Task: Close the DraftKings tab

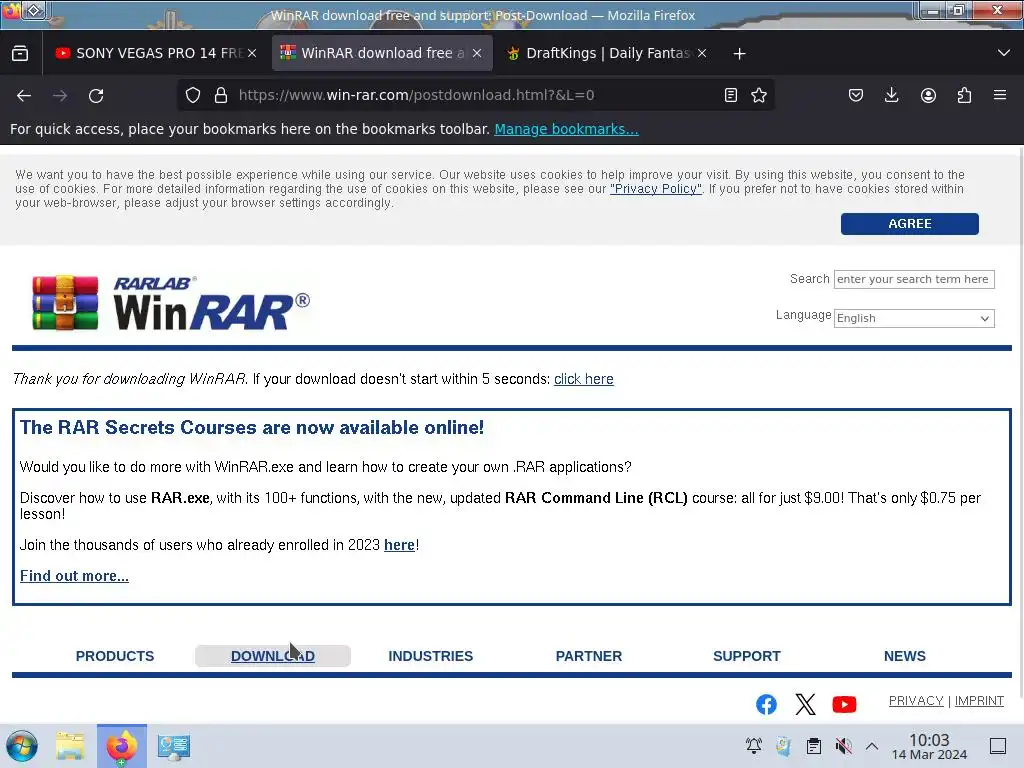Action: 702,53
